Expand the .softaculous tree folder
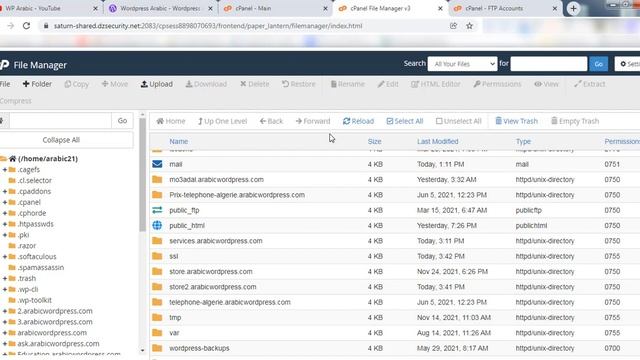 pos(5,256)
